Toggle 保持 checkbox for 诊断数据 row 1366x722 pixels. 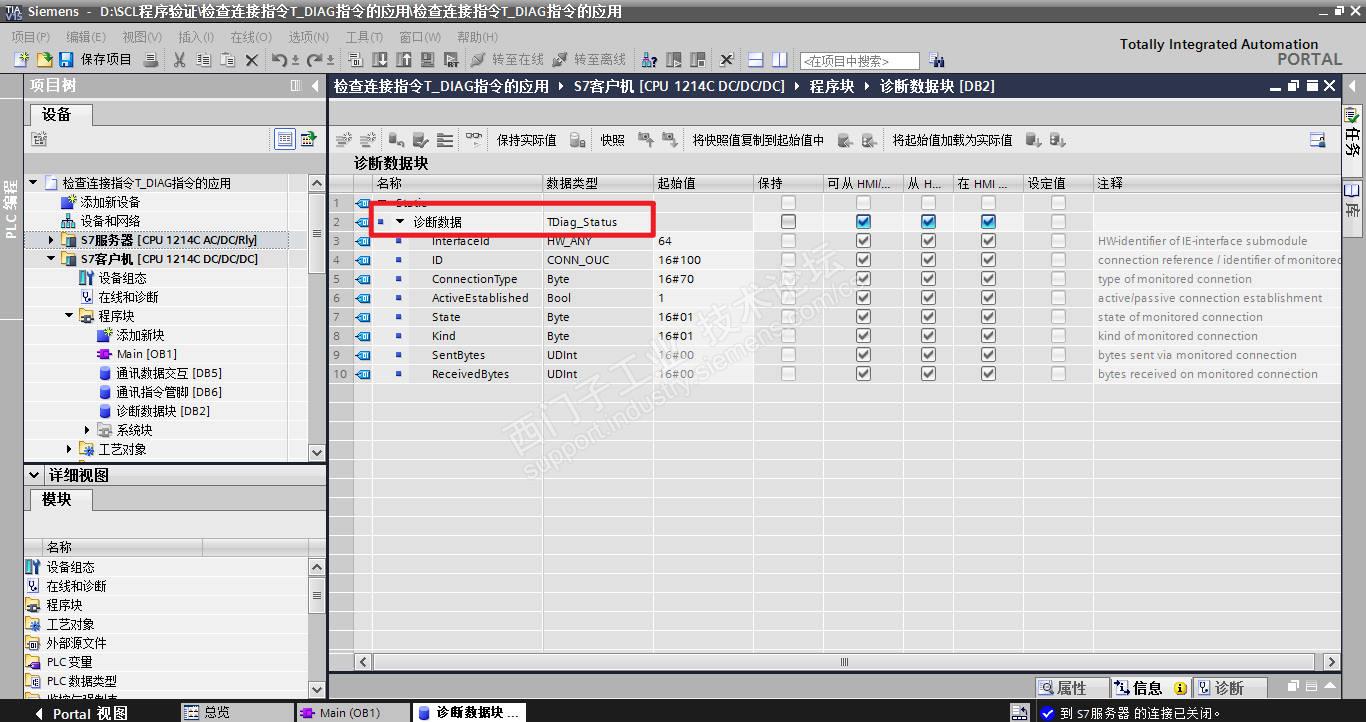point(788,222)
